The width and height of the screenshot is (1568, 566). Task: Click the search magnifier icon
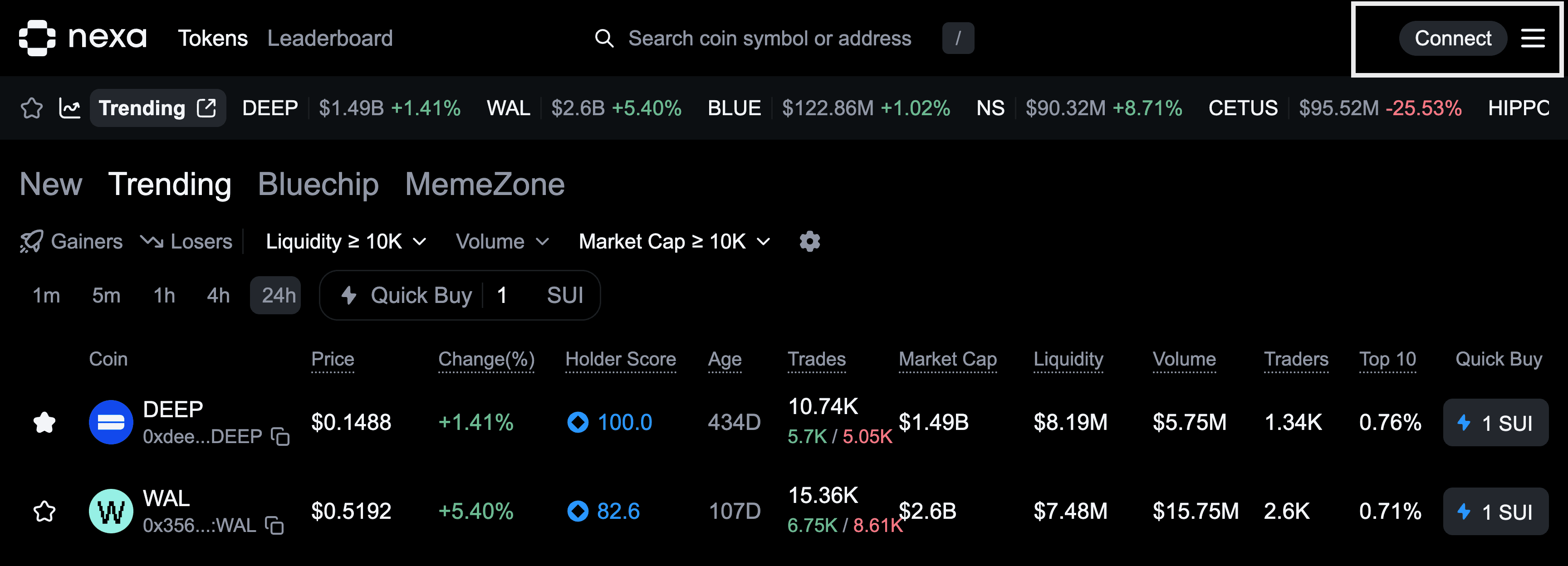coord(604,39)
